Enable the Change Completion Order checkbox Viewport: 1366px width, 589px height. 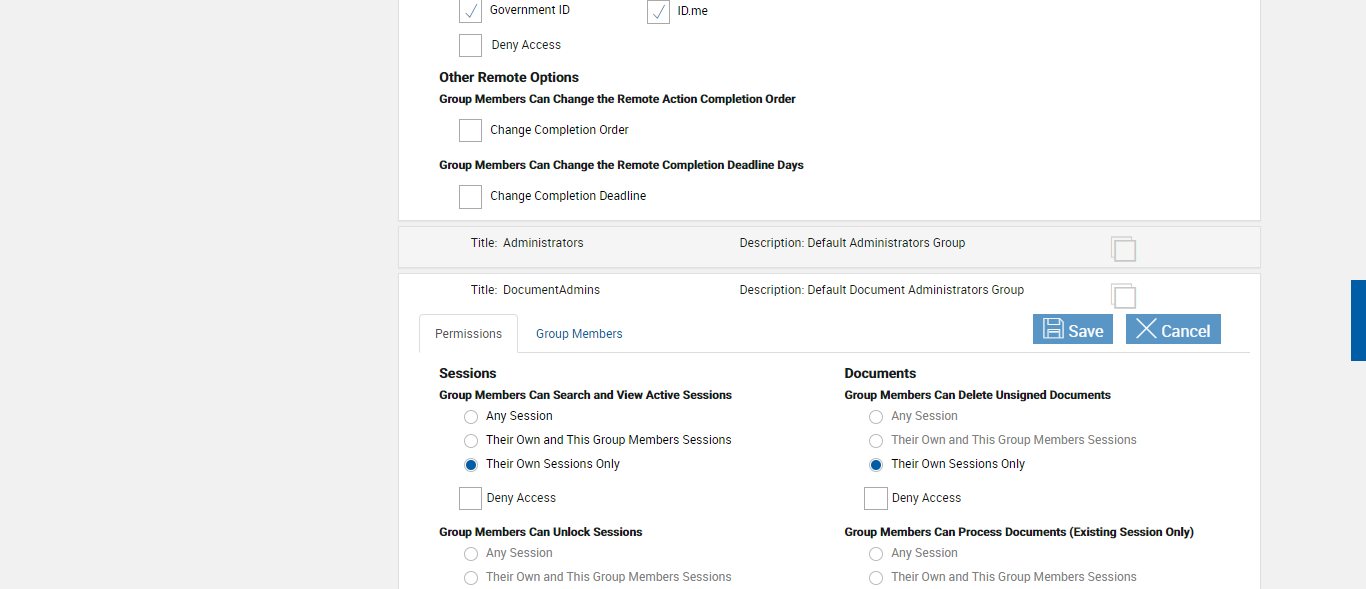470,130
